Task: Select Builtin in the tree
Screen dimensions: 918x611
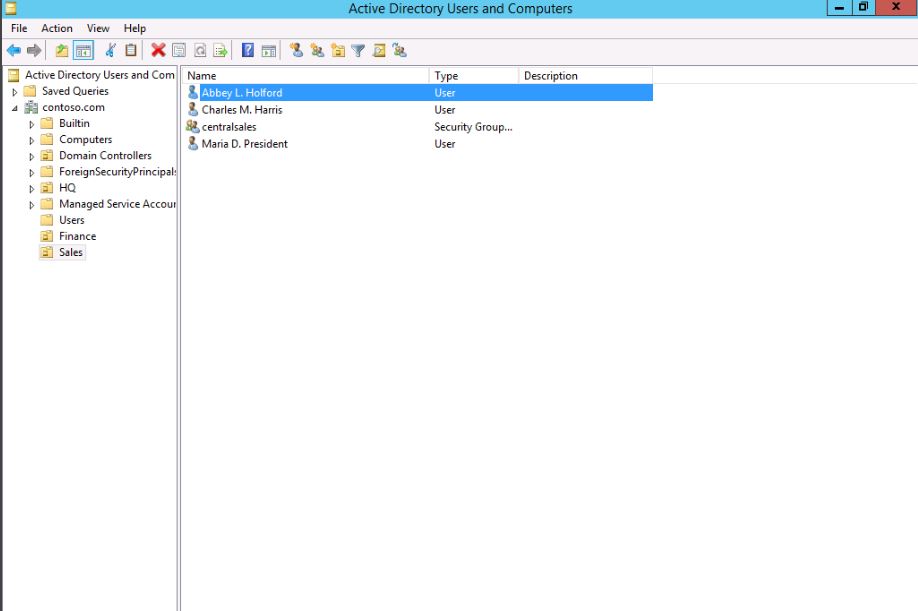Action: [74, 123]
